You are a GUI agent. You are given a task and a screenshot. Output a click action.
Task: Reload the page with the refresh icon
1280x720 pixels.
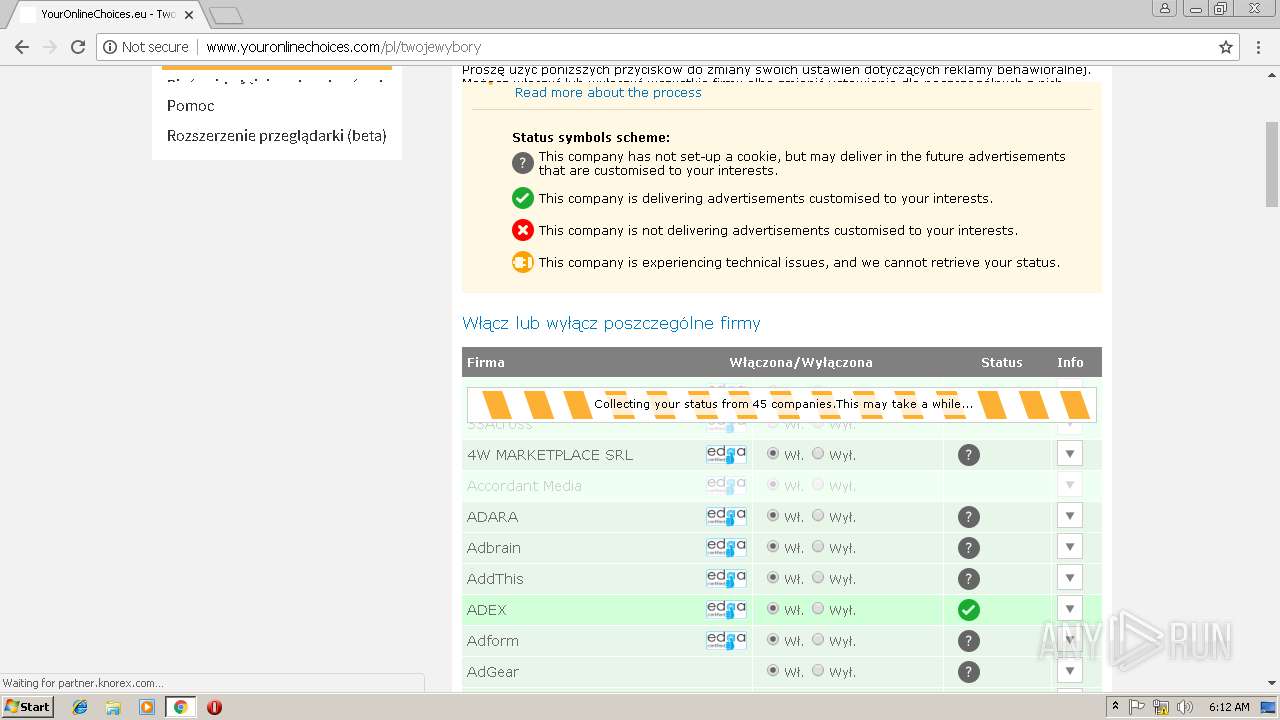[78, 47]
